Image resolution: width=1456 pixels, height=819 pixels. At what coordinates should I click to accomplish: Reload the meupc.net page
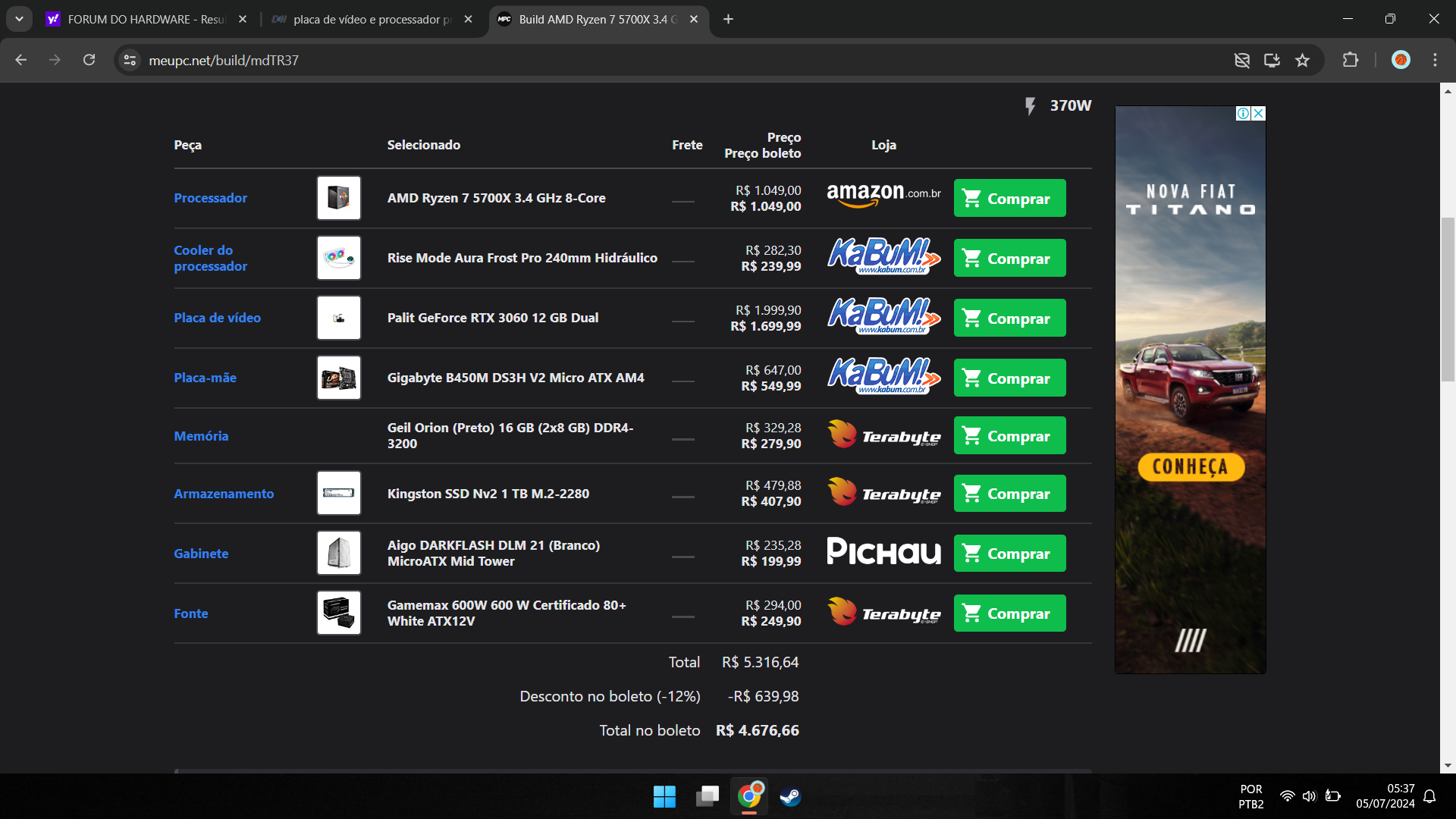click(x=89, y=60)
